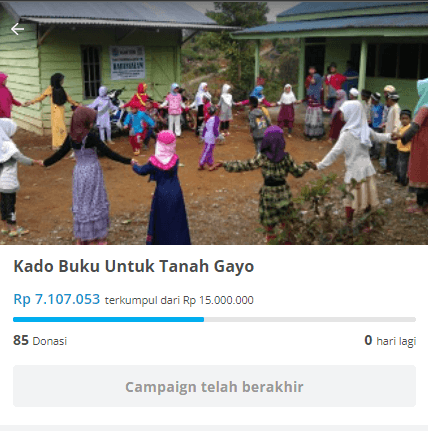Open the campaign header photo of children
The image size is (428, 431).
tap(214, 123)
